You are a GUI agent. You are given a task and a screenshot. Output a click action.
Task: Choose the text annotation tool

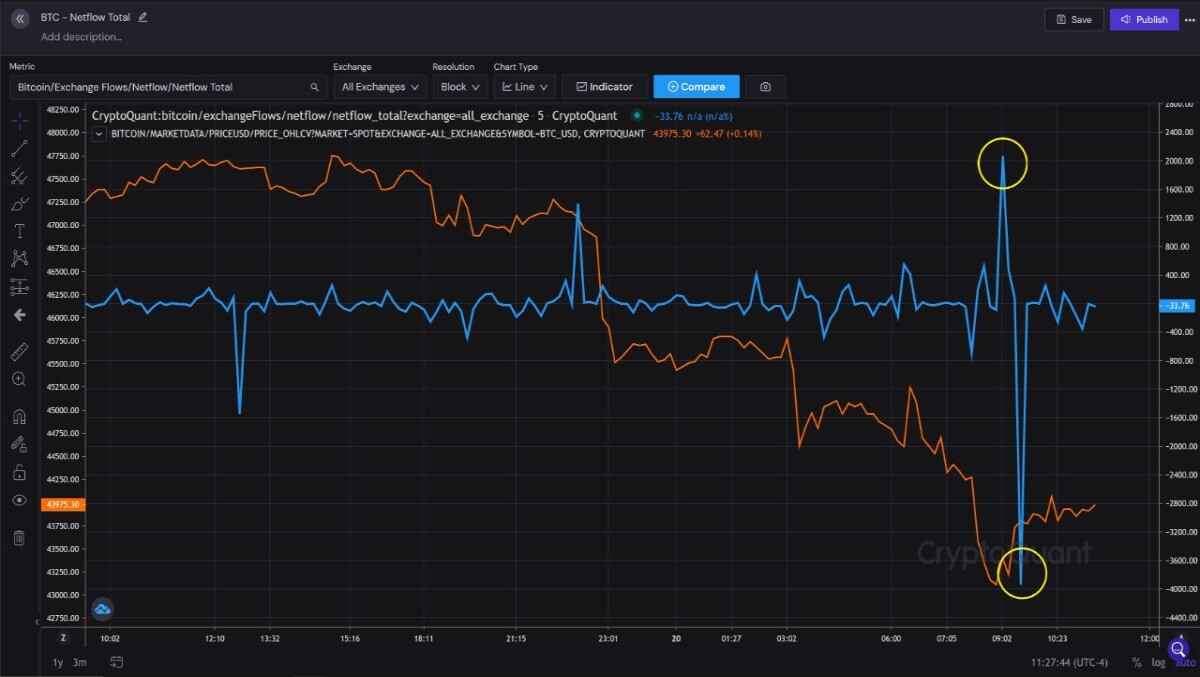pyautogui.click(x=19, y=231)
